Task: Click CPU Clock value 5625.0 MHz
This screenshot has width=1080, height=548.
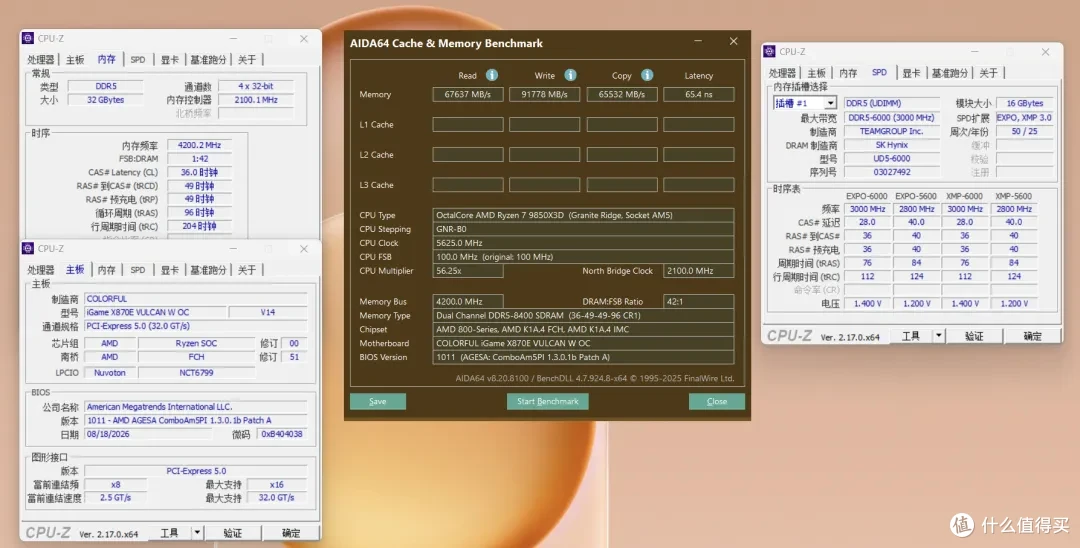Action: click(583, 243)
